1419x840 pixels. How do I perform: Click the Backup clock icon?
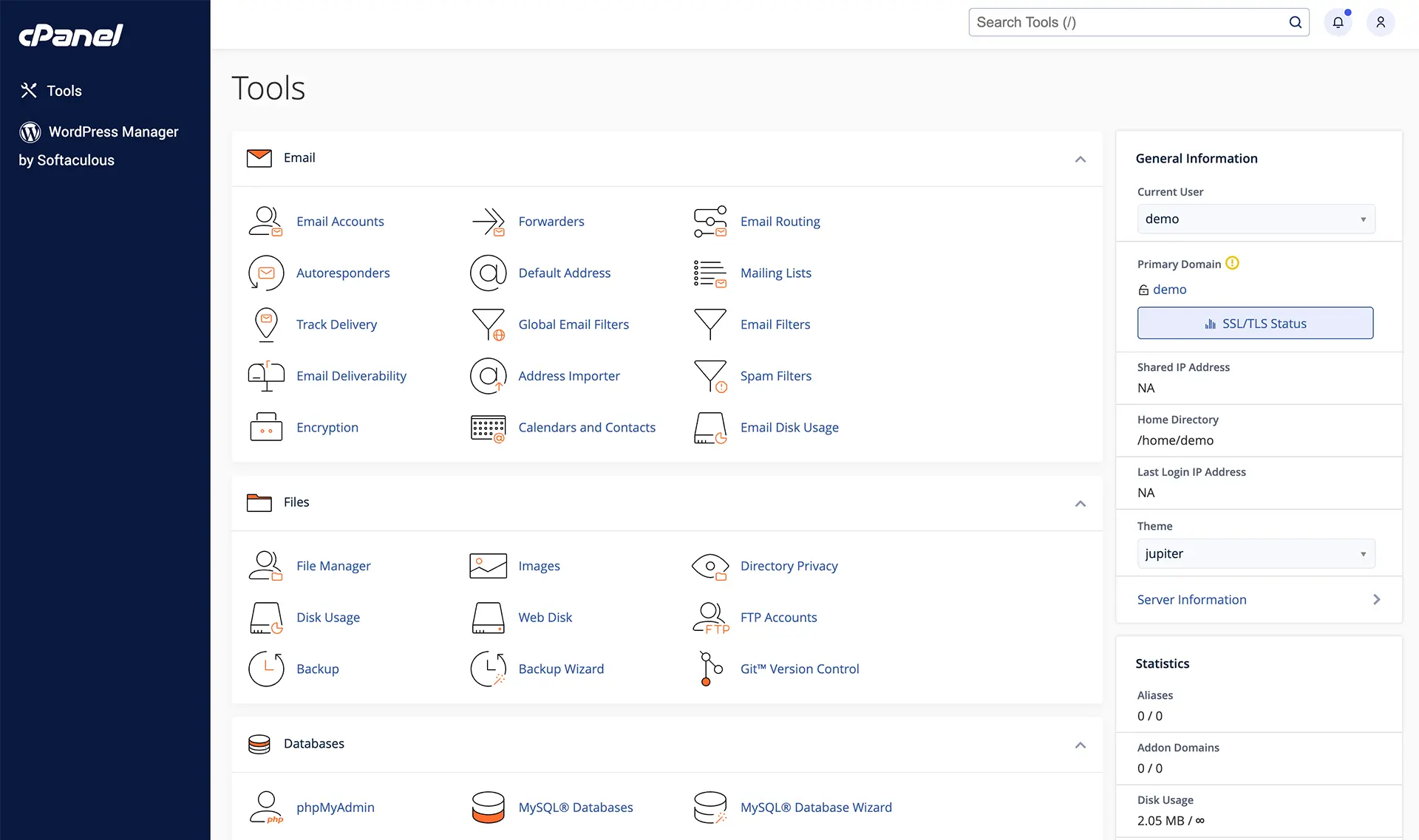[266, 669]
